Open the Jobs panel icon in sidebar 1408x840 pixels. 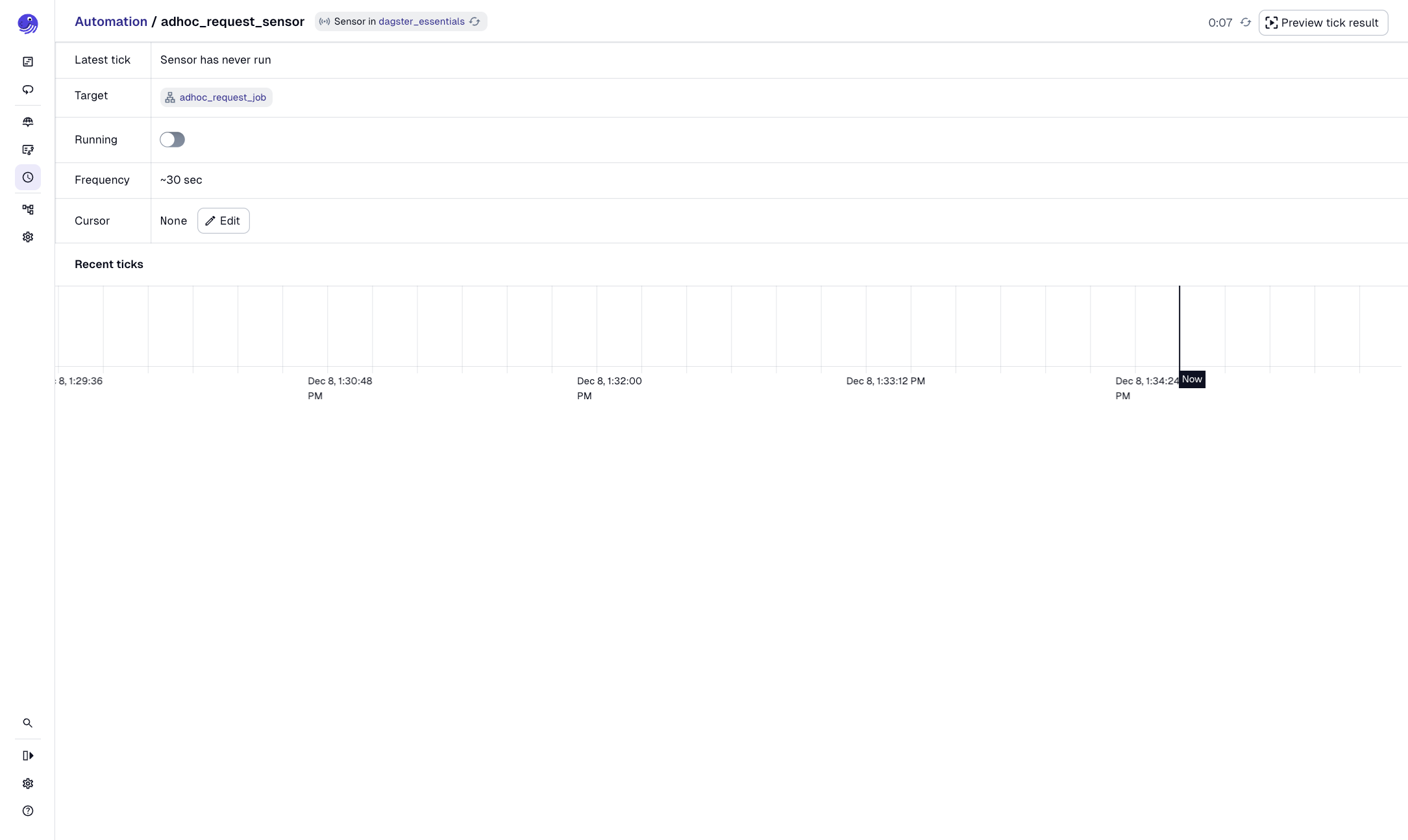pyautogui.click(x=28, y=150)
